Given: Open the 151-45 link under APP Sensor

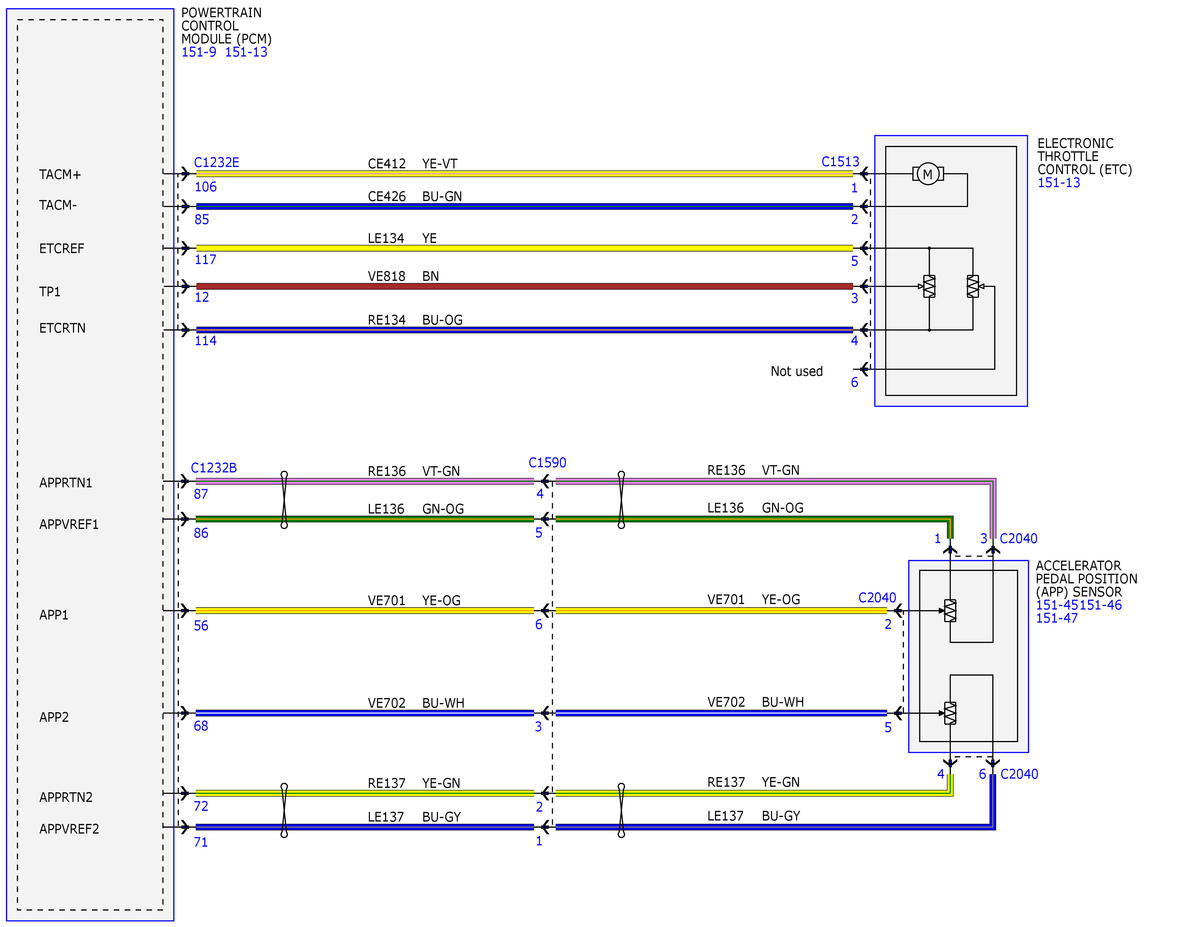Looking at the screenshot, I should 1057,605.
